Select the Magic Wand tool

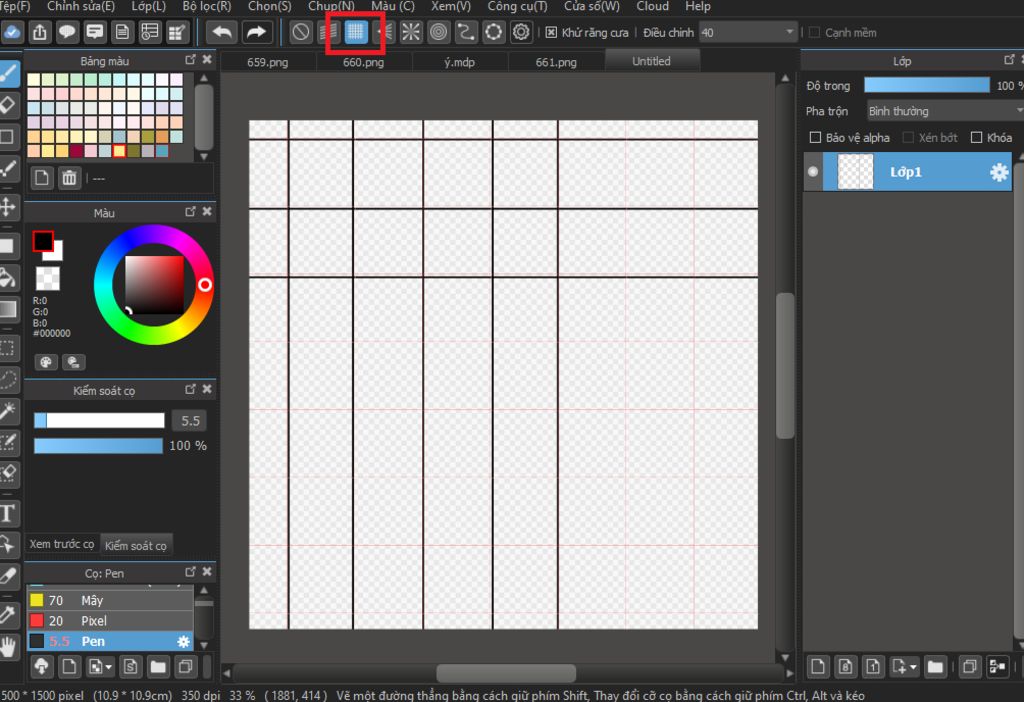8,411
